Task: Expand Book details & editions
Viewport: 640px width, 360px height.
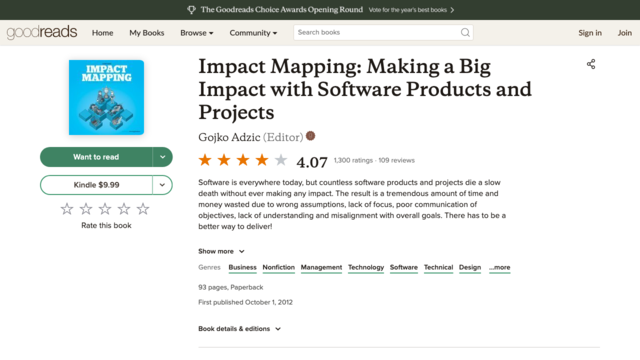Action: [240, 329]
